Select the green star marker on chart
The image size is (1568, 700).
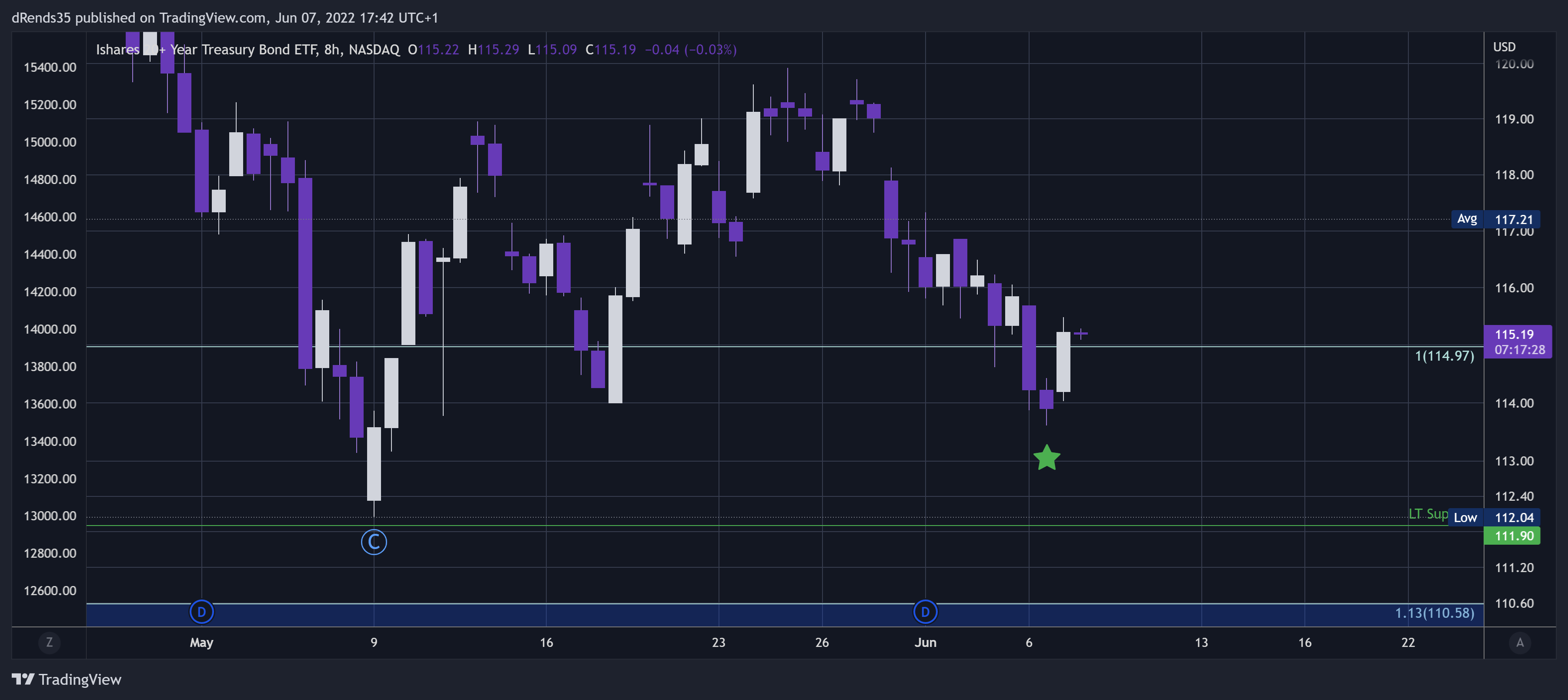[x=1046, y=458]
